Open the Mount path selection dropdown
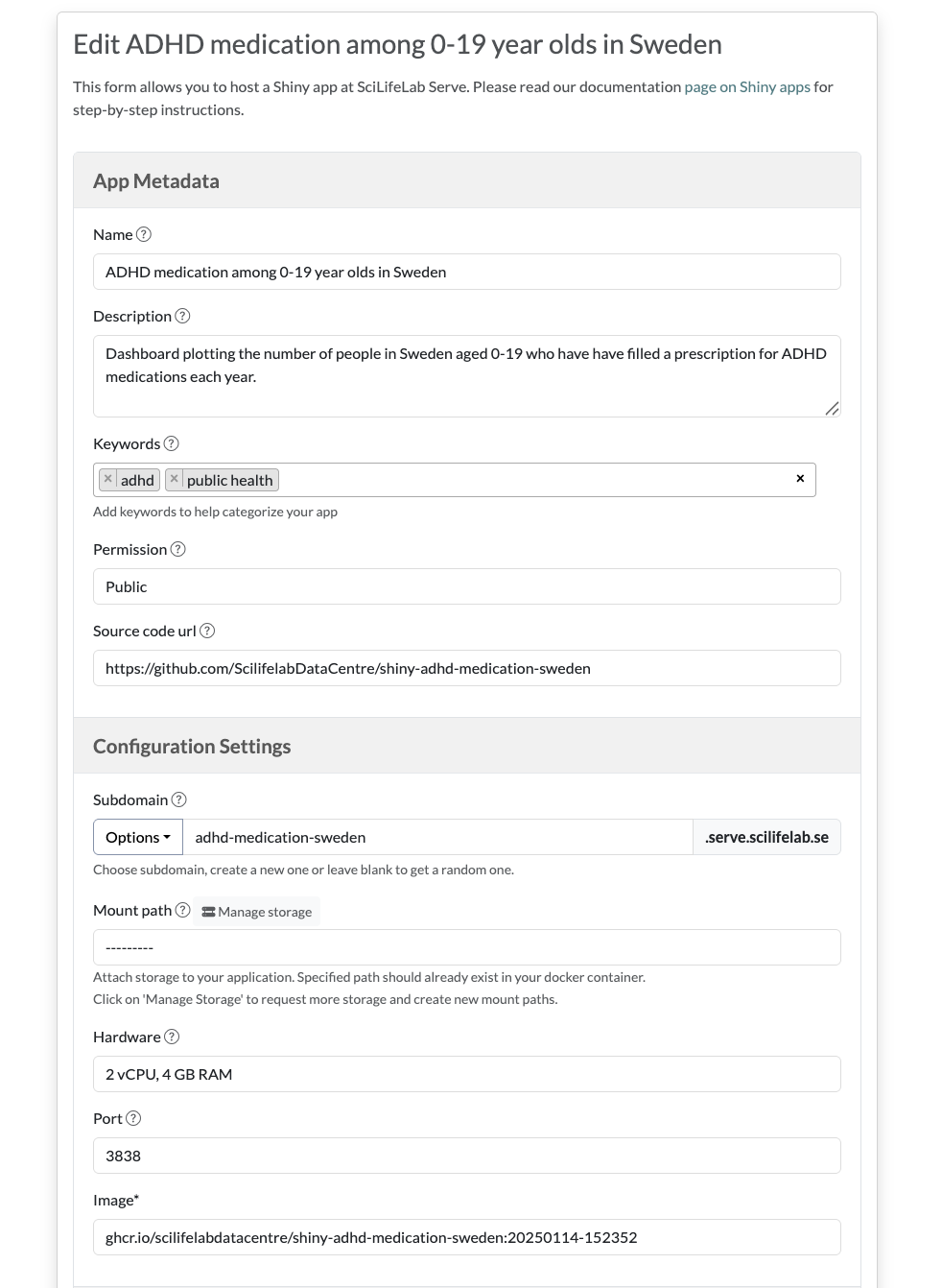The width and height of the screenshot is (942, 1288). pyautogui.click(x=466, y=947)
